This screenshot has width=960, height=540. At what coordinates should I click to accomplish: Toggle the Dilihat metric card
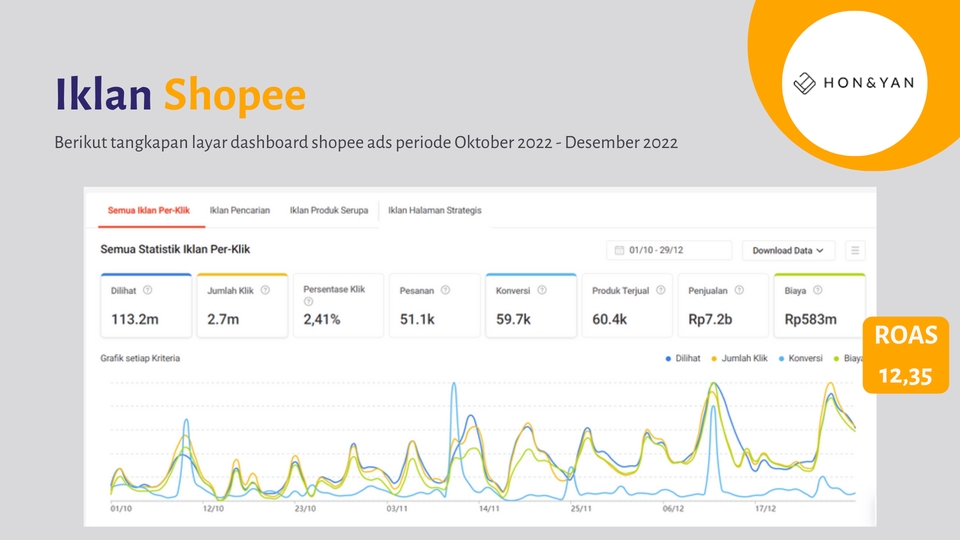(146, 306)
